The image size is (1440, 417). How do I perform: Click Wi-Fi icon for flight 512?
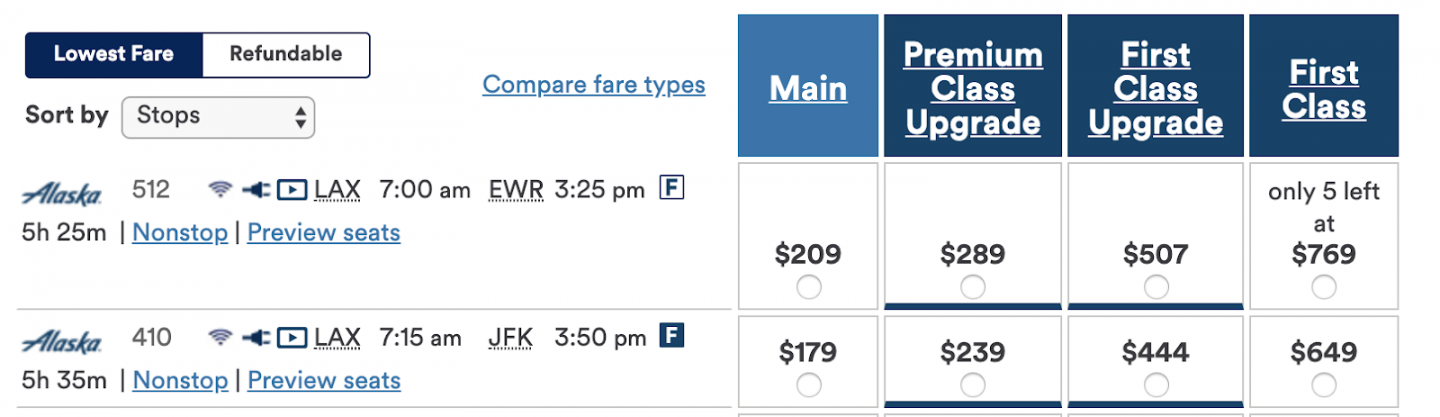click(220, 189)
